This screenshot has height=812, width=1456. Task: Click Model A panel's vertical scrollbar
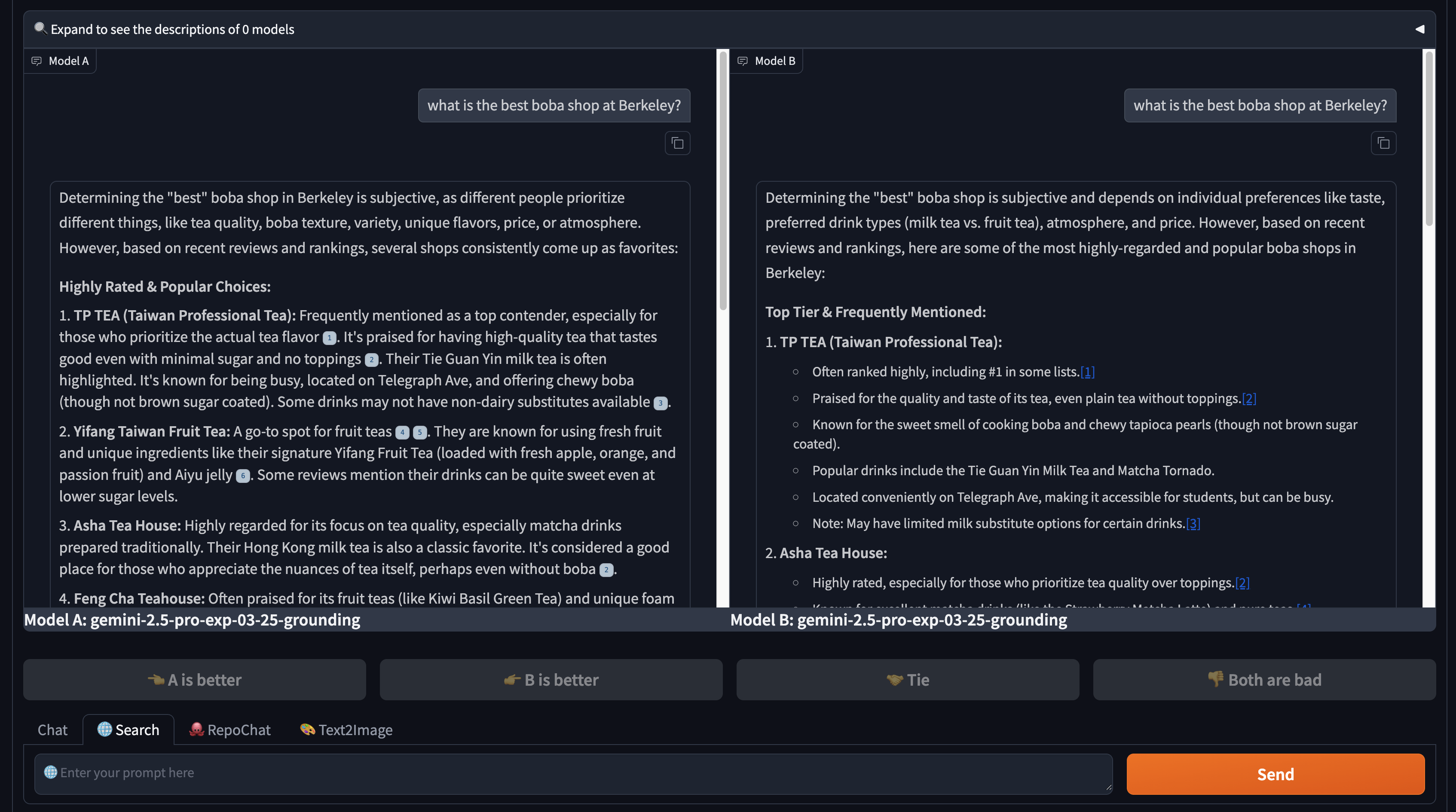coord(722,181)
